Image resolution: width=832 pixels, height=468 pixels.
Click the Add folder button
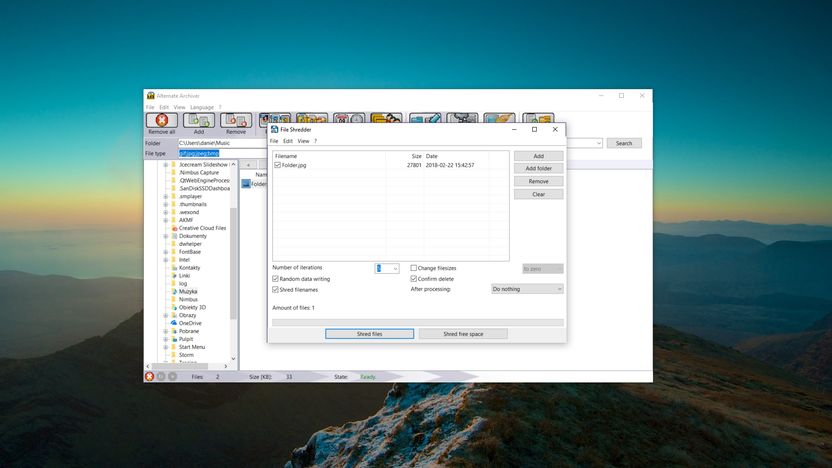(539, 168)
